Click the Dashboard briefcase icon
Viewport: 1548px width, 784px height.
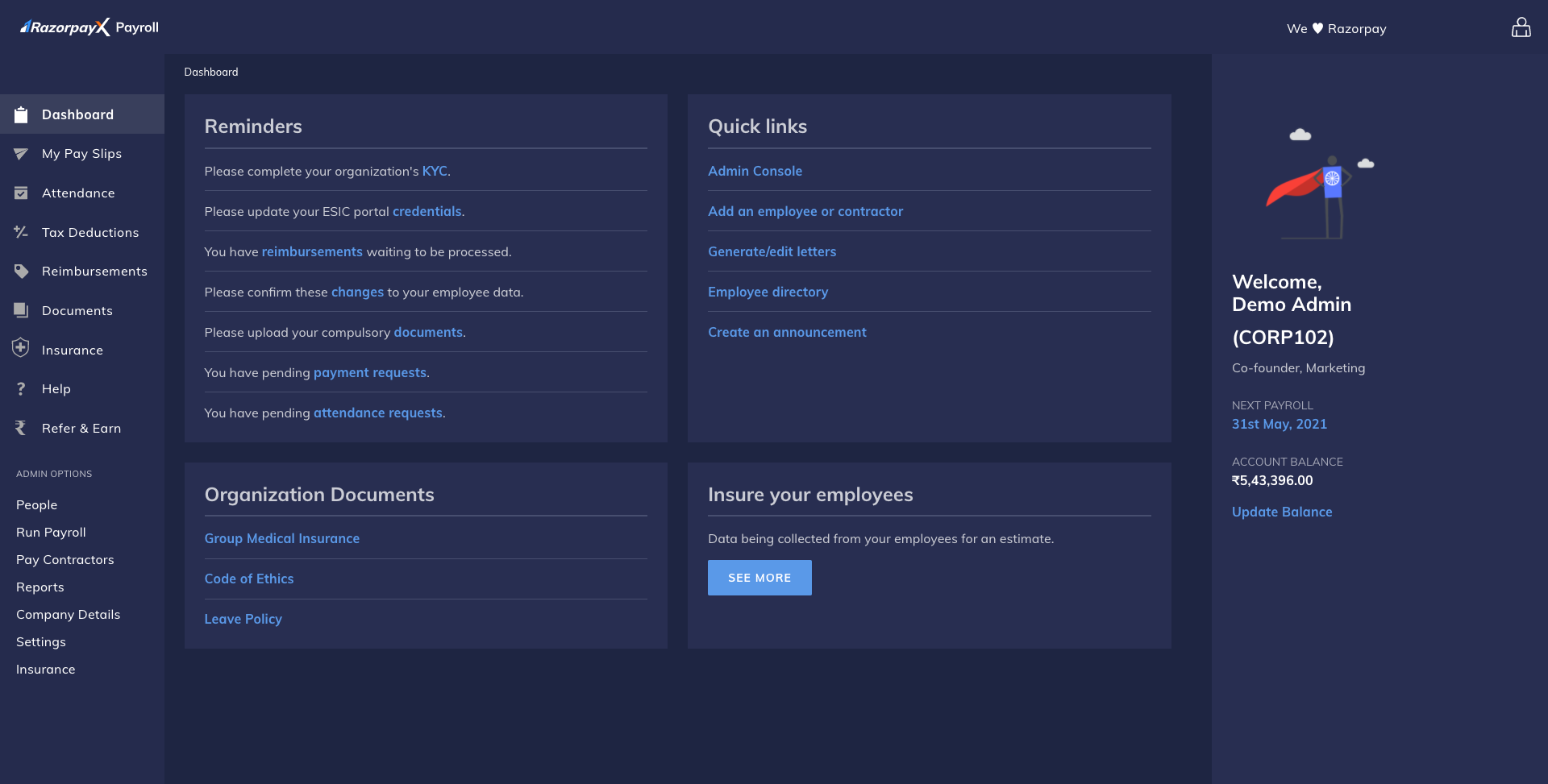coord(20,114)
